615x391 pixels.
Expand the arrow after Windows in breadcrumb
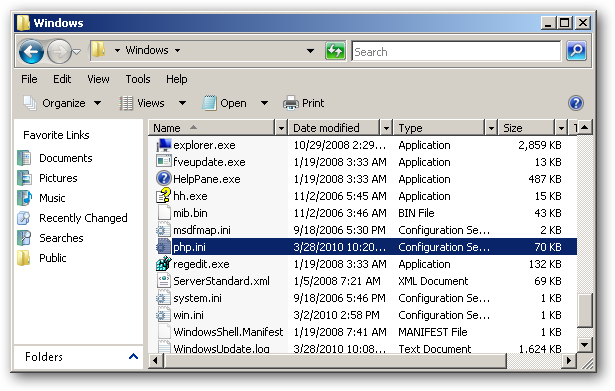(177, 51)
